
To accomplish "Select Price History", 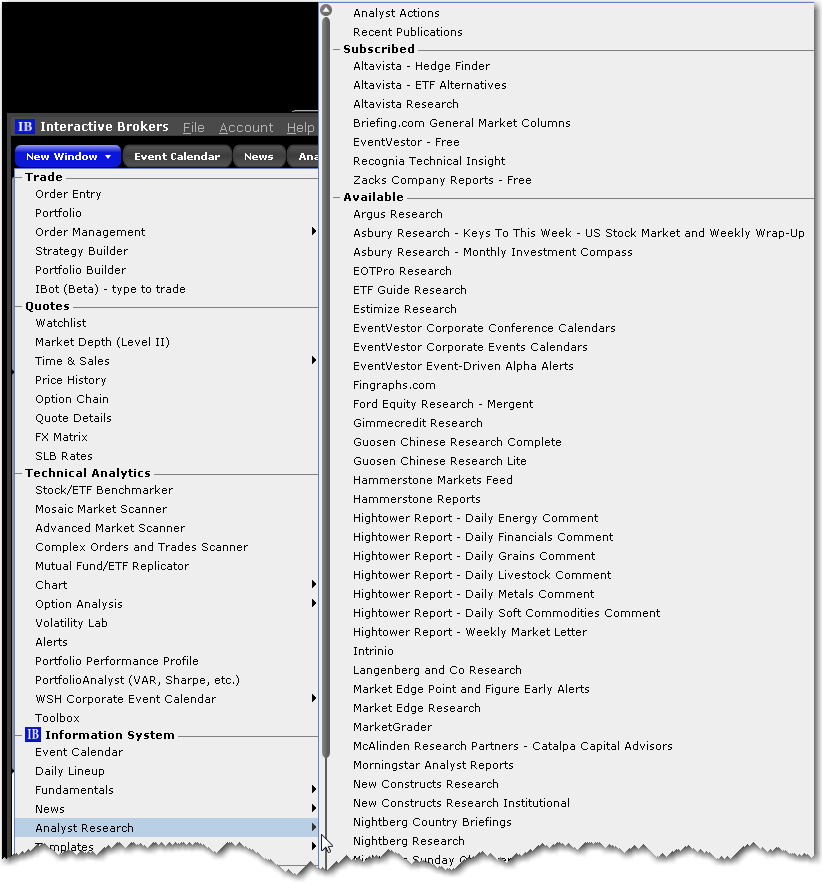I will click(x=71, y=380).
